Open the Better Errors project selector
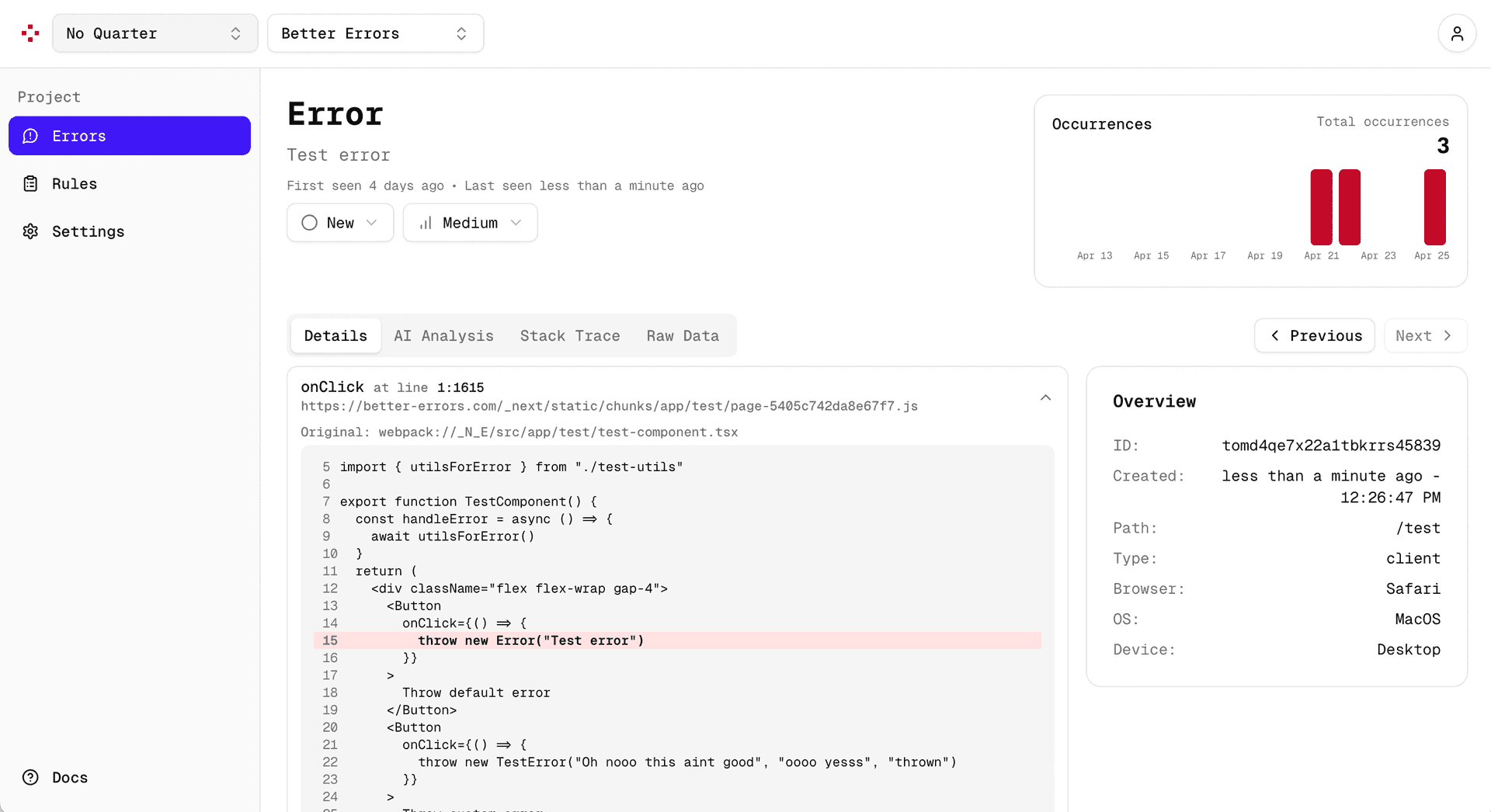The height and width of the screenshot is (812, 1491). point(375,33)
